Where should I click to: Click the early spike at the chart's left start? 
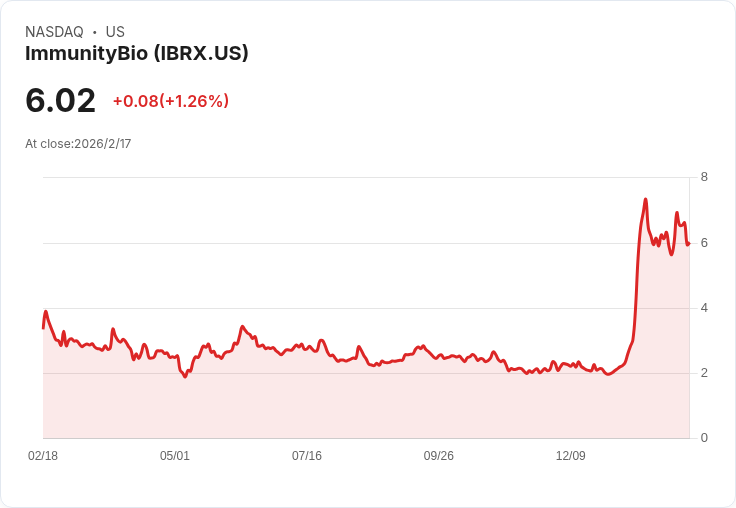tap(46, 311)
